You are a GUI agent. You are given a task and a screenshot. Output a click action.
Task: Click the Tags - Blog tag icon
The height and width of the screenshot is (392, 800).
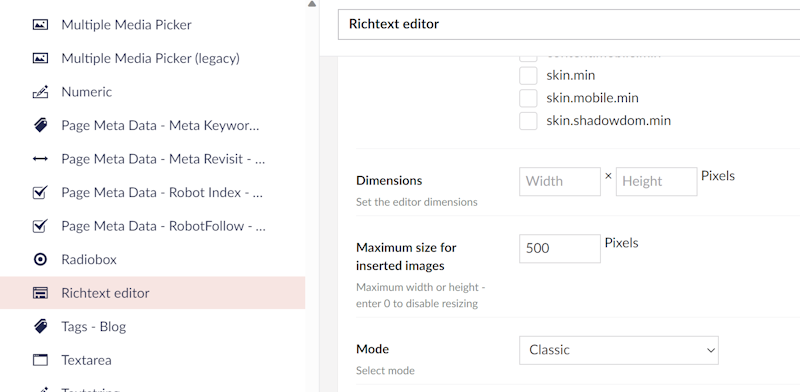40,327
